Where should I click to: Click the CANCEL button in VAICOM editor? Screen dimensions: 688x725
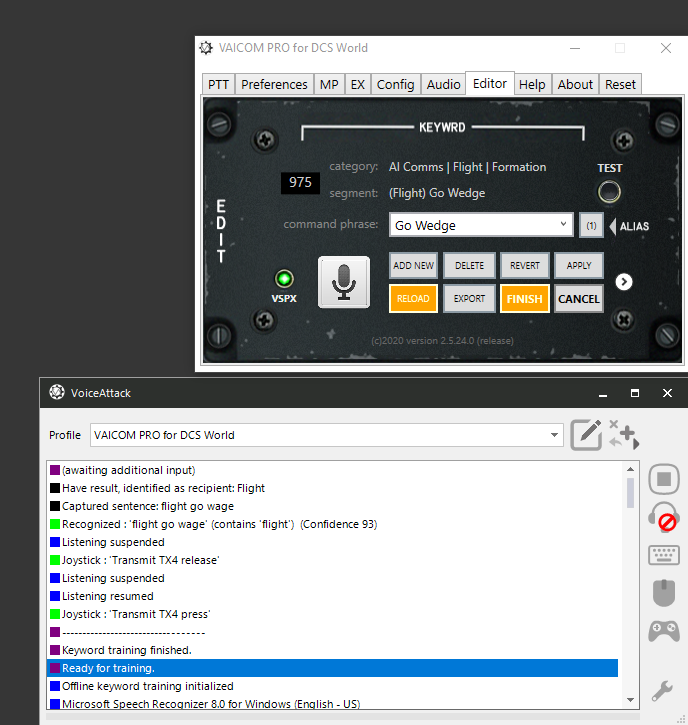coord(579,299)
